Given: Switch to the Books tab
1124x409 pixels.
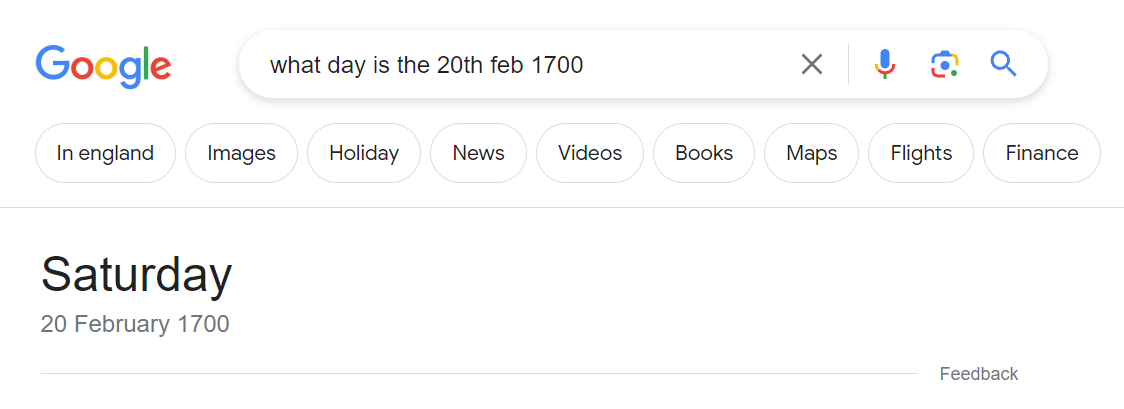Looking at the screenshot, I should tap(704, 153).
